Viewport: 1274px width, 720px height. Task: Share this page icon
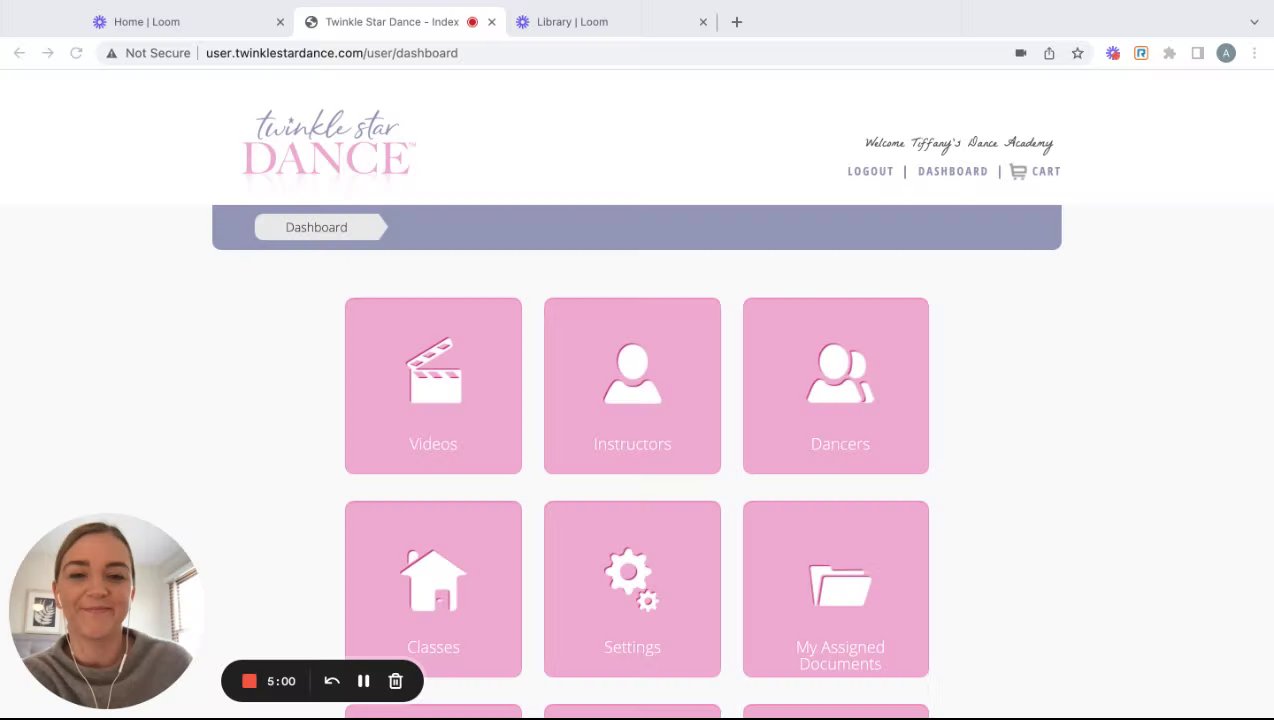coord(1049,53)
